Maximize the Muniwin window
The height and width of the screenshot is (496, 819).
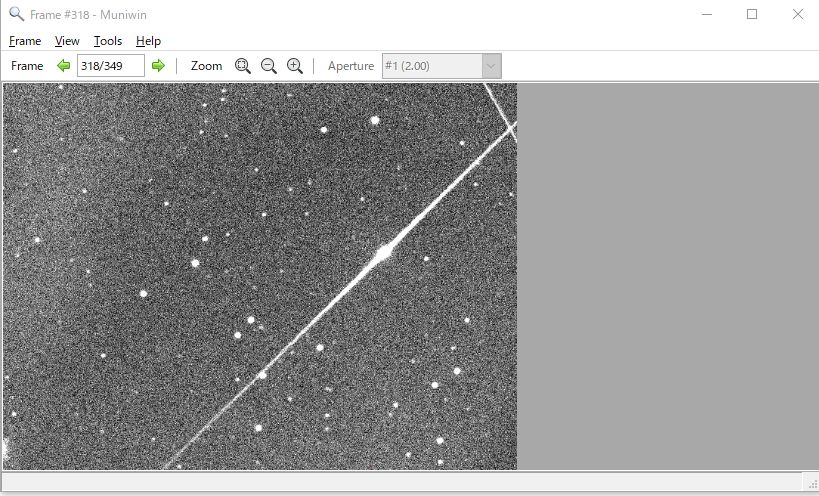tap(752, 14)
